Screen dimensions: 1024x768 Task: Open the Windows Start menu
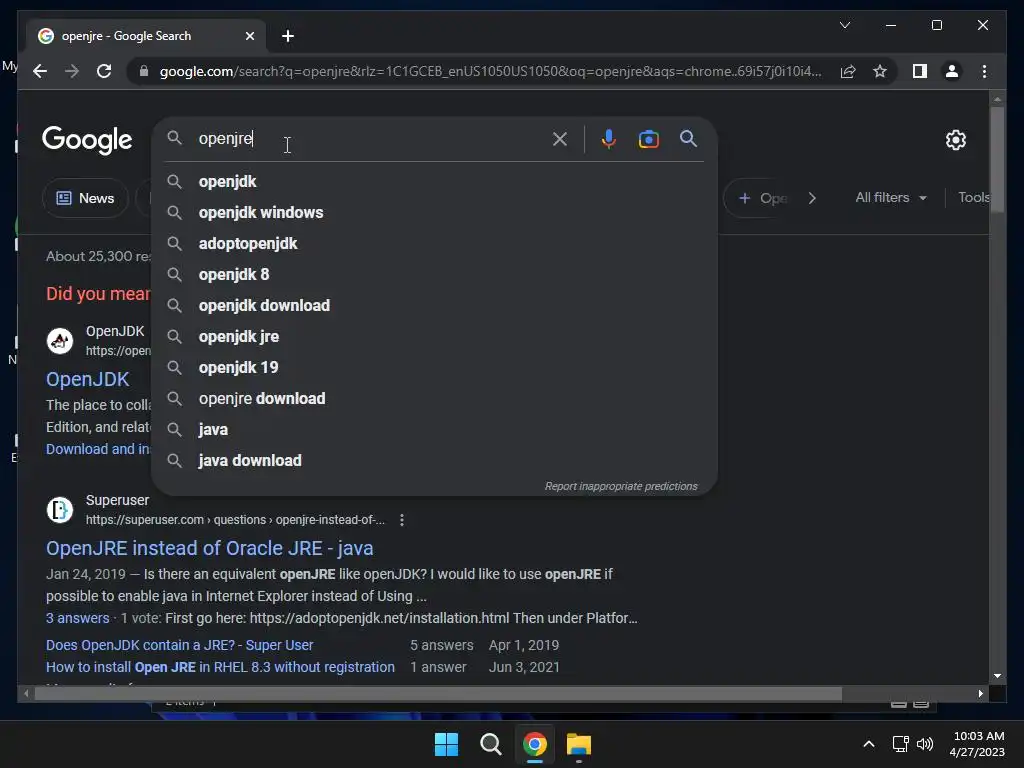coord(447,744)
